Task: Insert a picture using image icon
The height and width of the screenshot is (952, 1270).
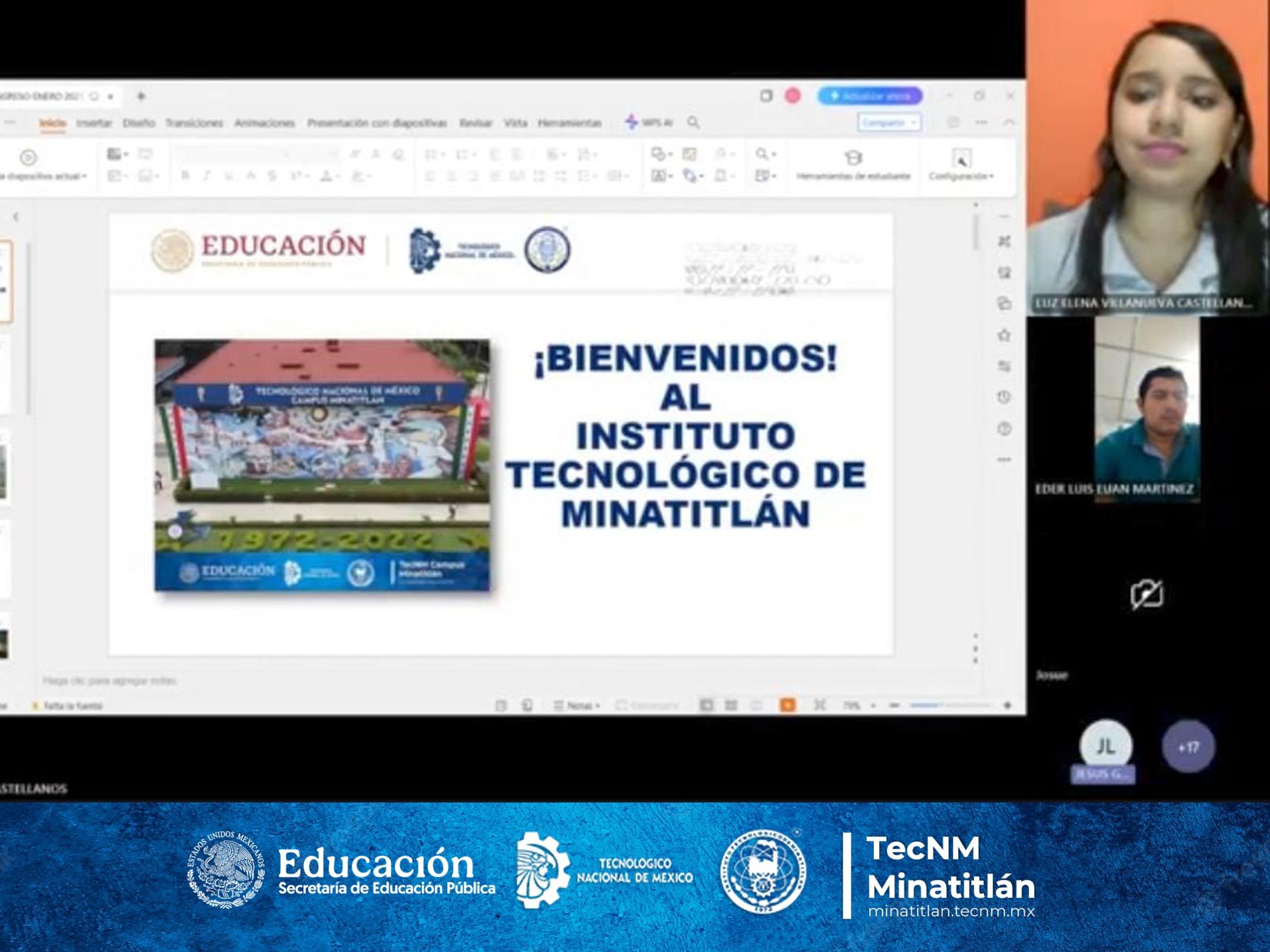Action: pos(689,155)
